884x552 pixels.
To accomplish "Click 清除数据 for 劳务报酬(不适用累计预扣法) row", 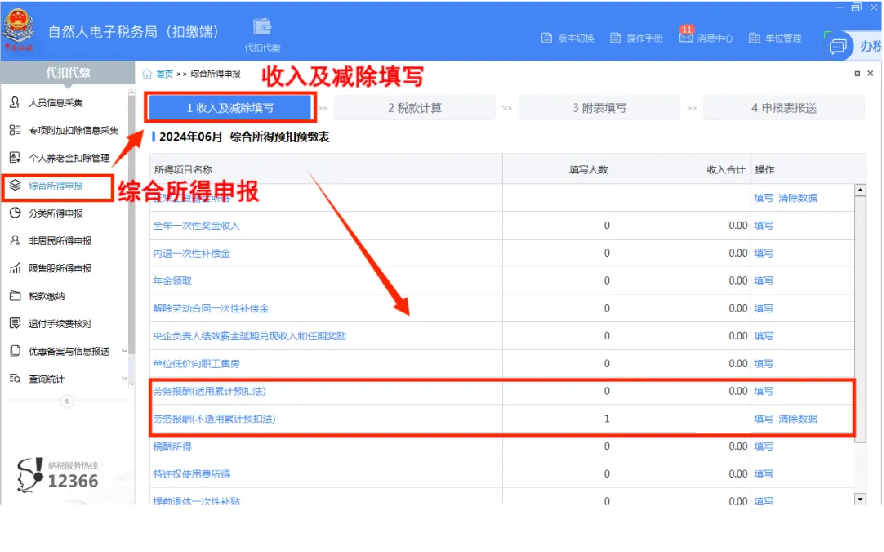I will coord(798,418).
